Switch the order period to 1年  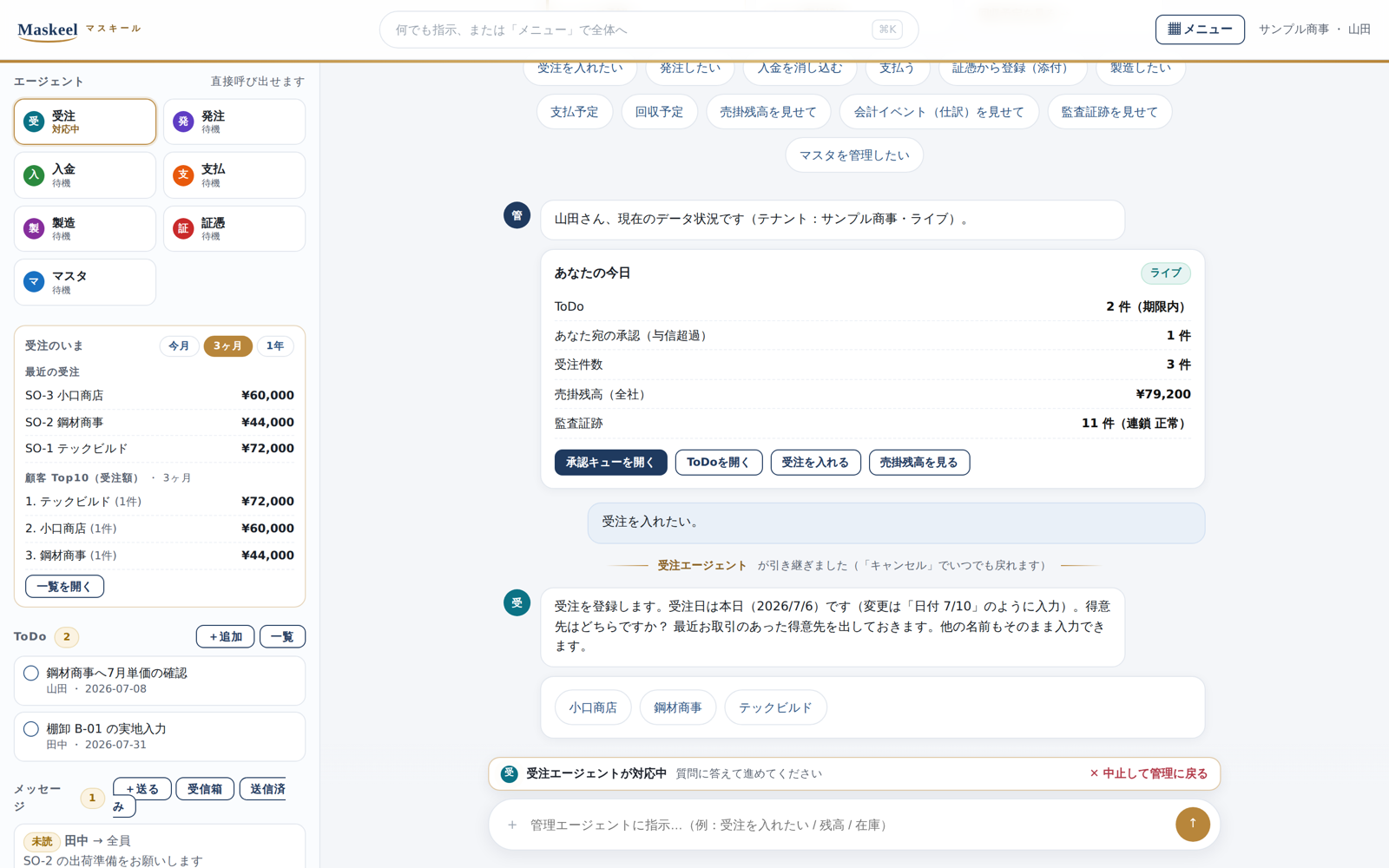tap(275, 345)
